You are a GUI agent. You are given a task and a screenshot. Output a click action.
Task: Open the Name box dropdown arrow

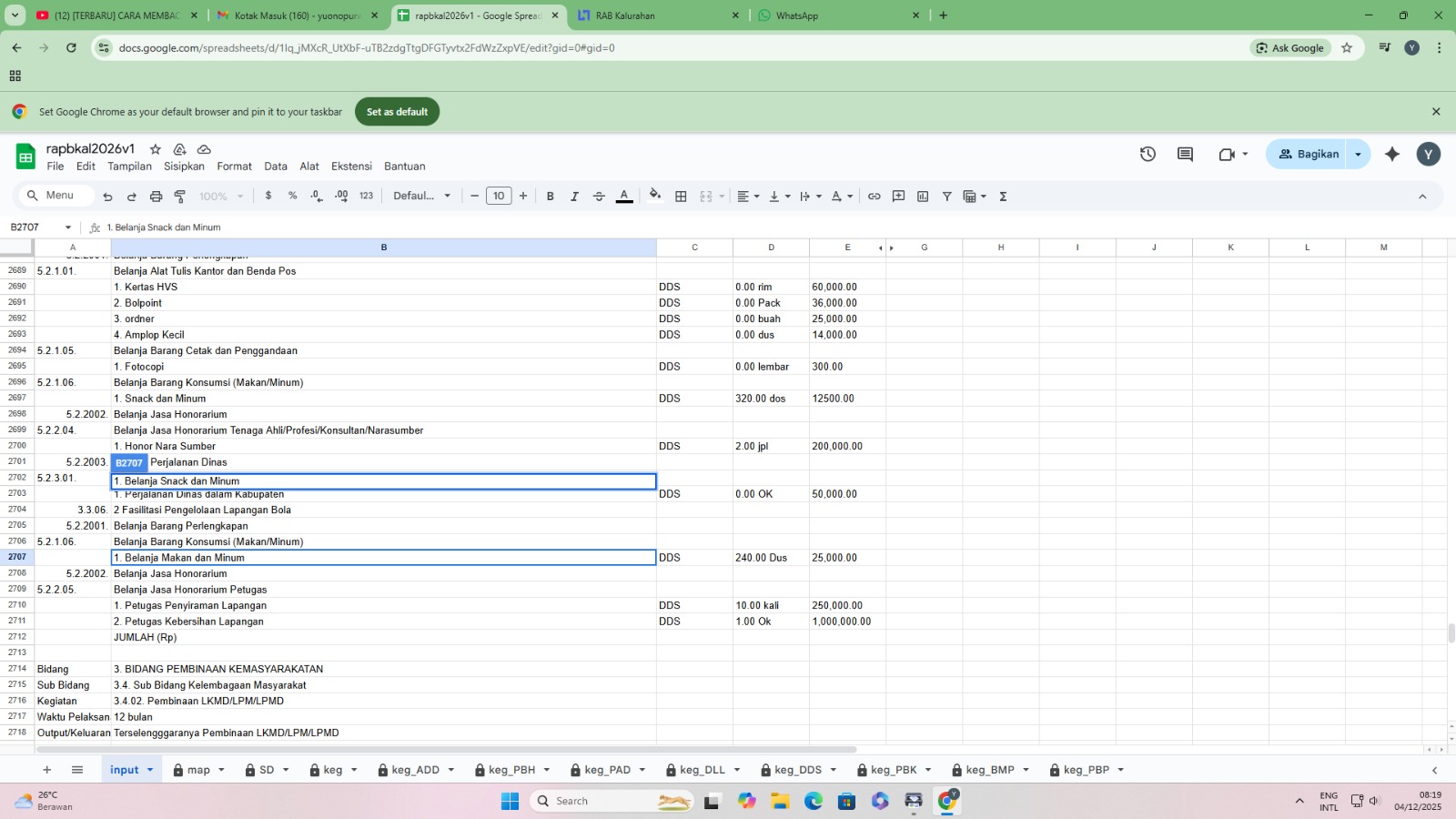coord(67,227)
